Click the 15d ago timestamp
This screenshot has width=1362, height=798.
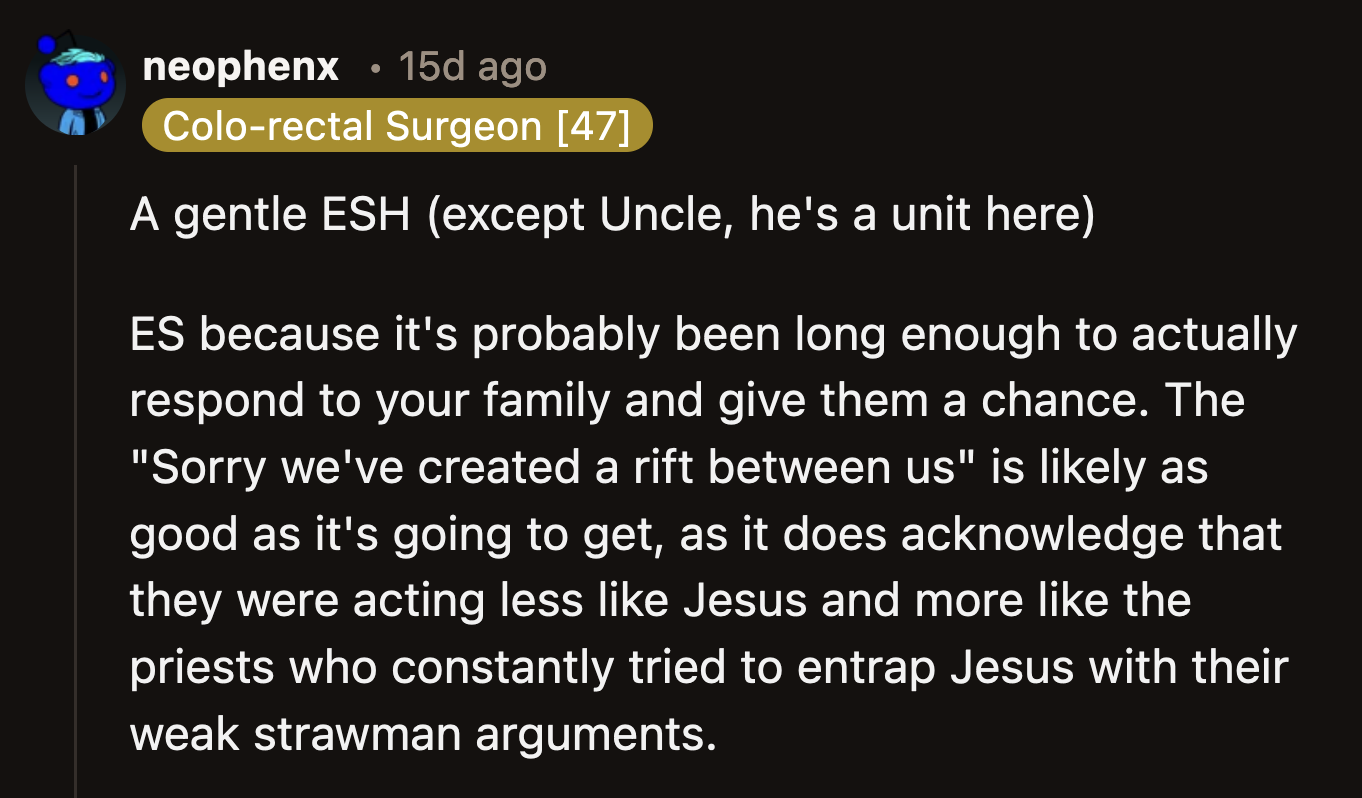472,66
